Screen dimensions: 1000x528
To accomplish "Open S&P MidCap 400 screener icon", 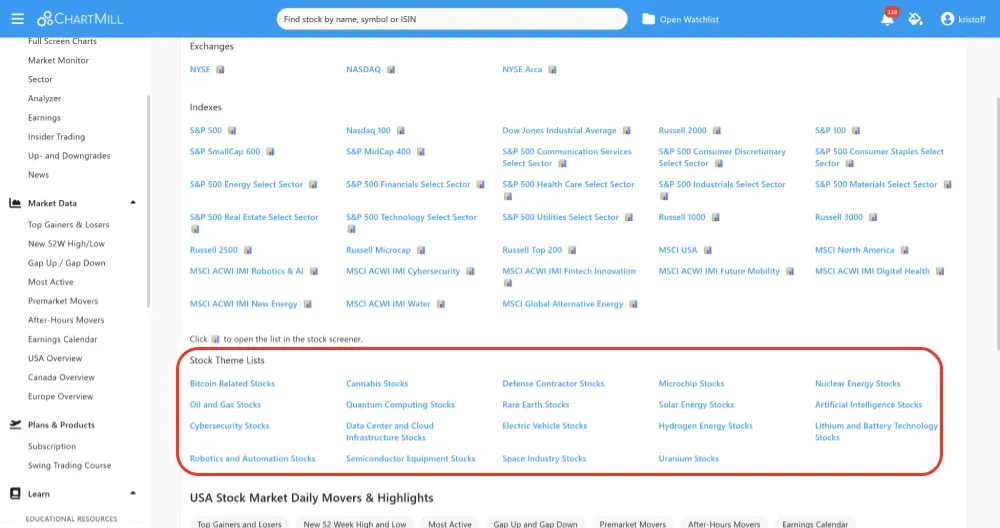I will (421, 152).
